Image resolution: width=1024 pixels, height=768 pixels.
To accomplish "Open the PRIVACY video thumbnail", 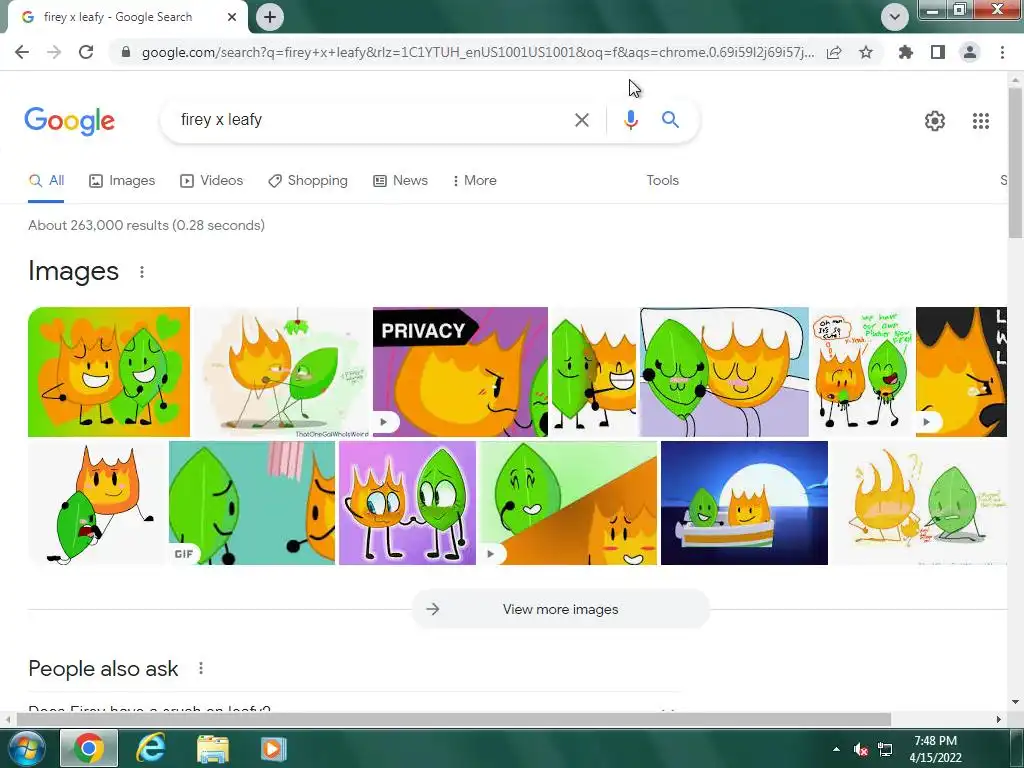I will click(460, 372).
